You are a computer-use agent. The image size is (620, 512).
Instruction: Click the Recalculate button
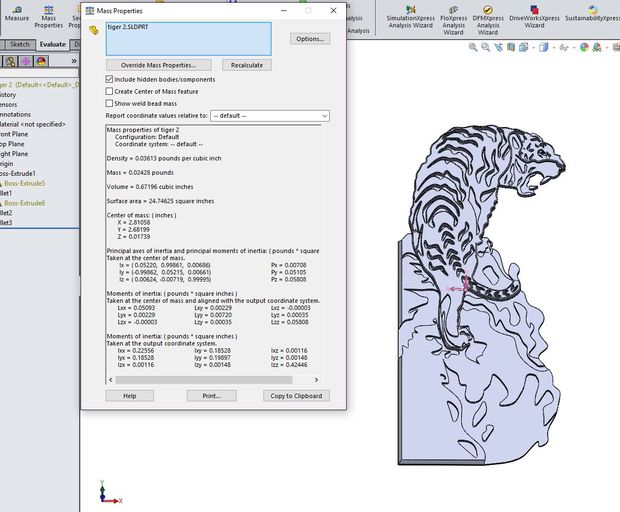coord(247,65)
